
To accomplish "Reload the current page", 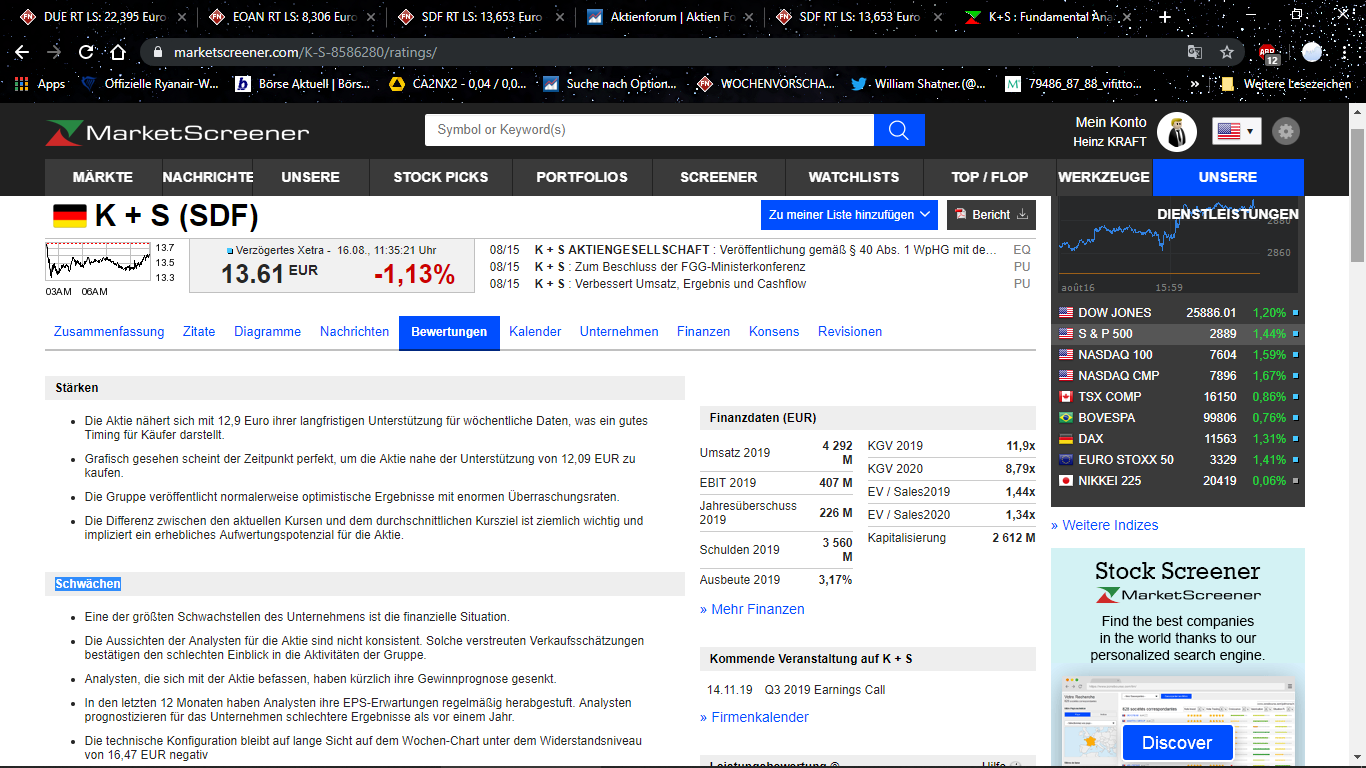I will click(x=86, y=52).
